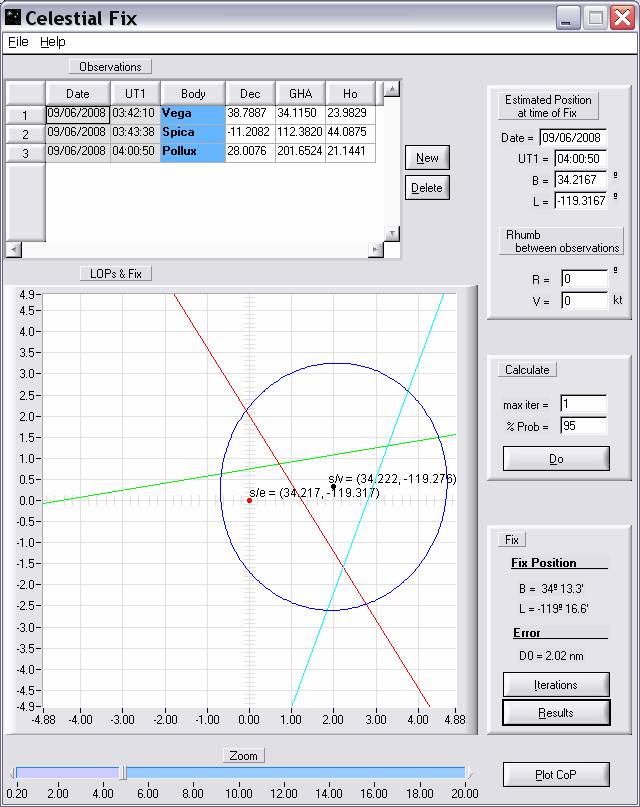Click the Celestial Fix title bar app icon
640x807 pixels.
tap(13, 17)
